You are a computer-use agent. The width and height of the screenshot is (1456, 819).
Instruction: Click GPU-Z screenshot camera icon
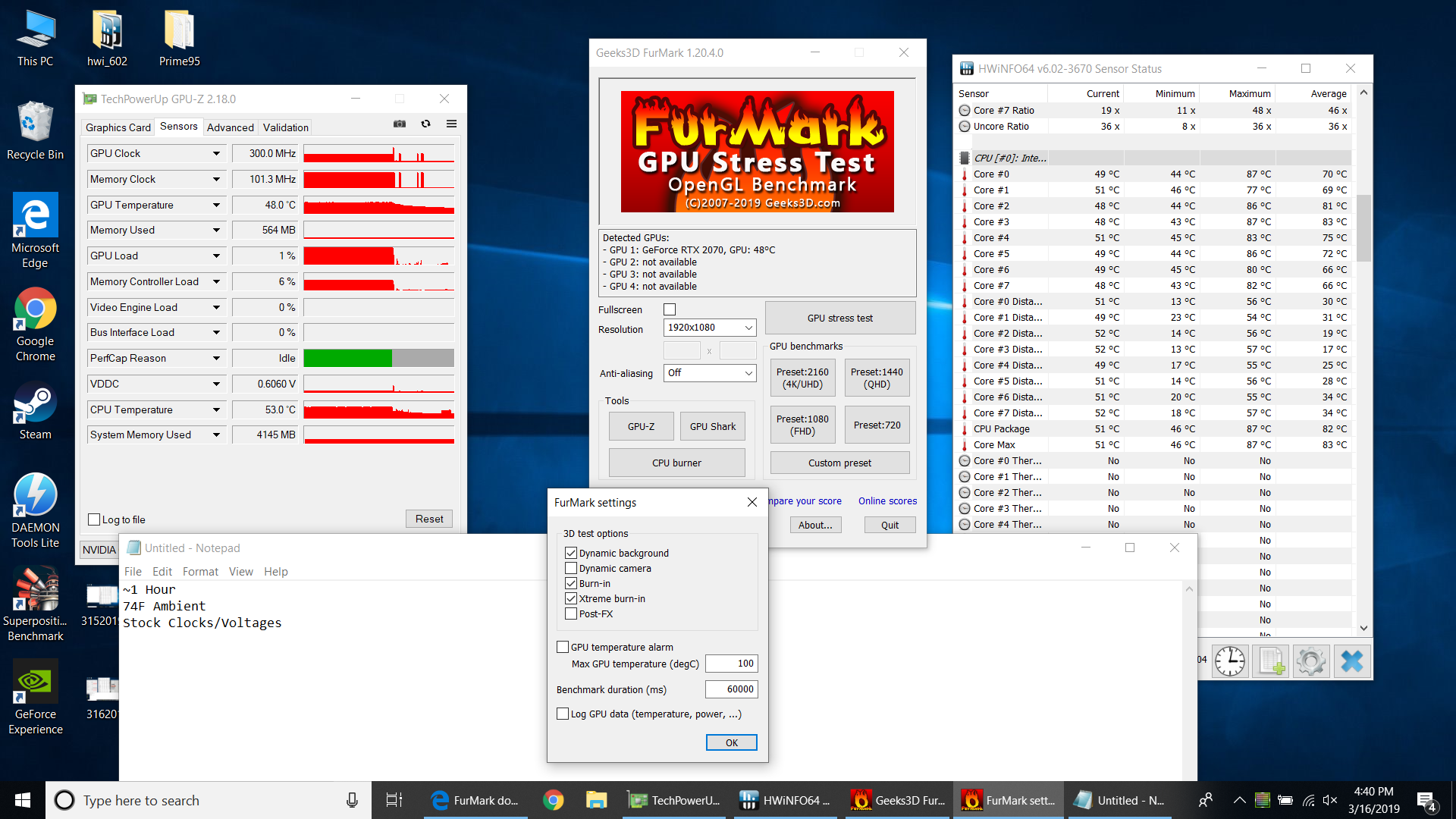click(400, 124)
